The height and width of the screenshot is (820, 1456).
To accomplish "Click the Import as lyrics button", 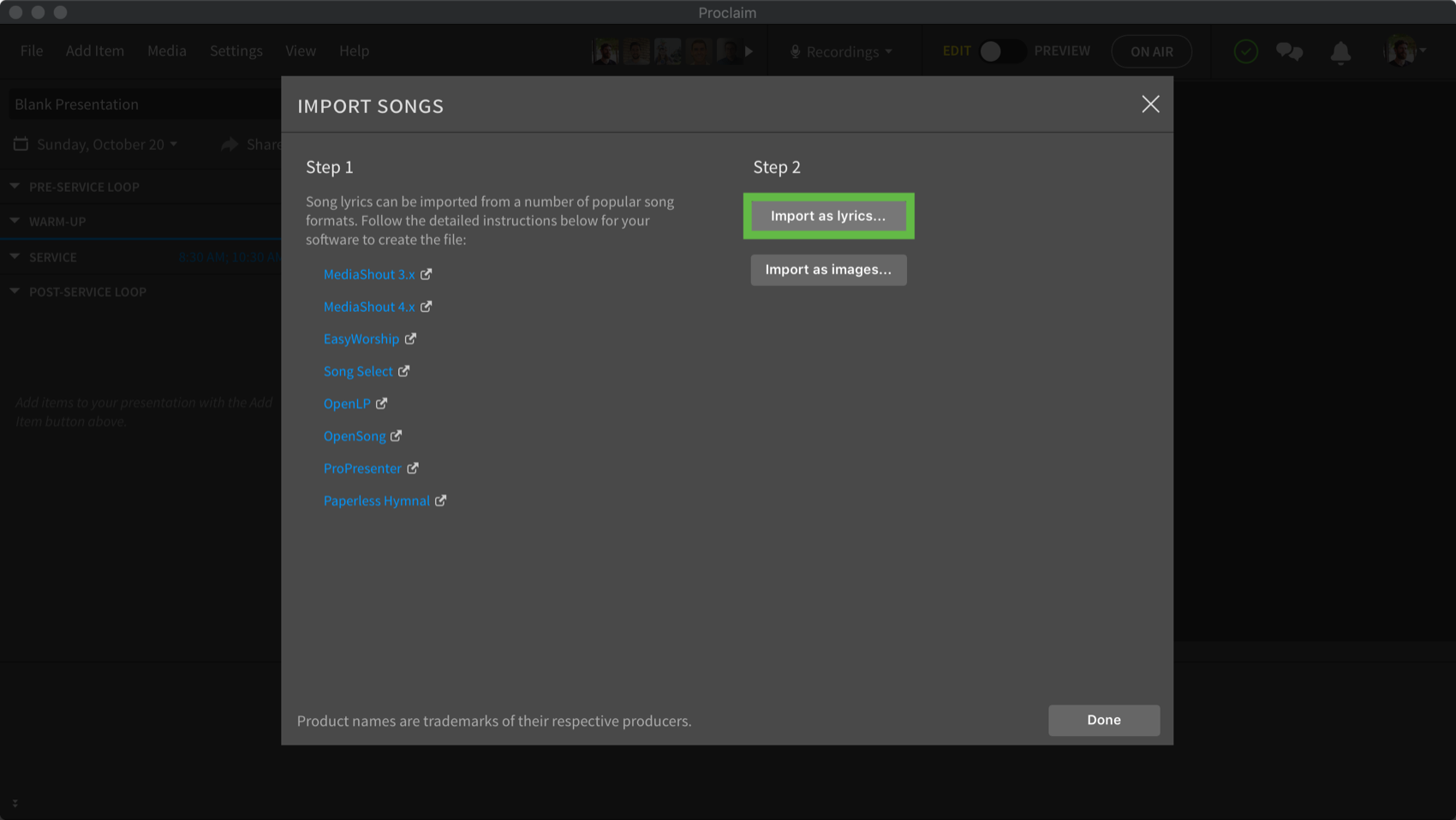I will (828, 216).
